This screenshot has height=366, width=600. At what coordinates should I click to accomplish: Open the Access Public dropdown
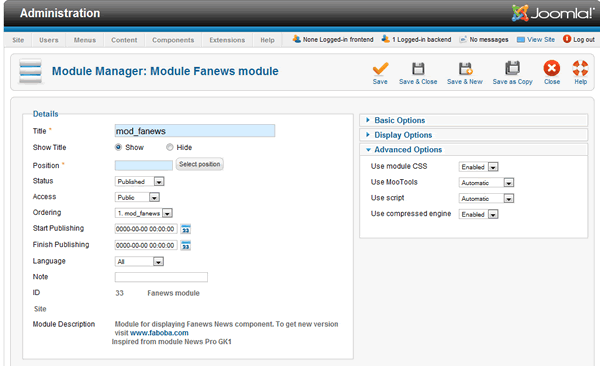[x=137, y=198]
